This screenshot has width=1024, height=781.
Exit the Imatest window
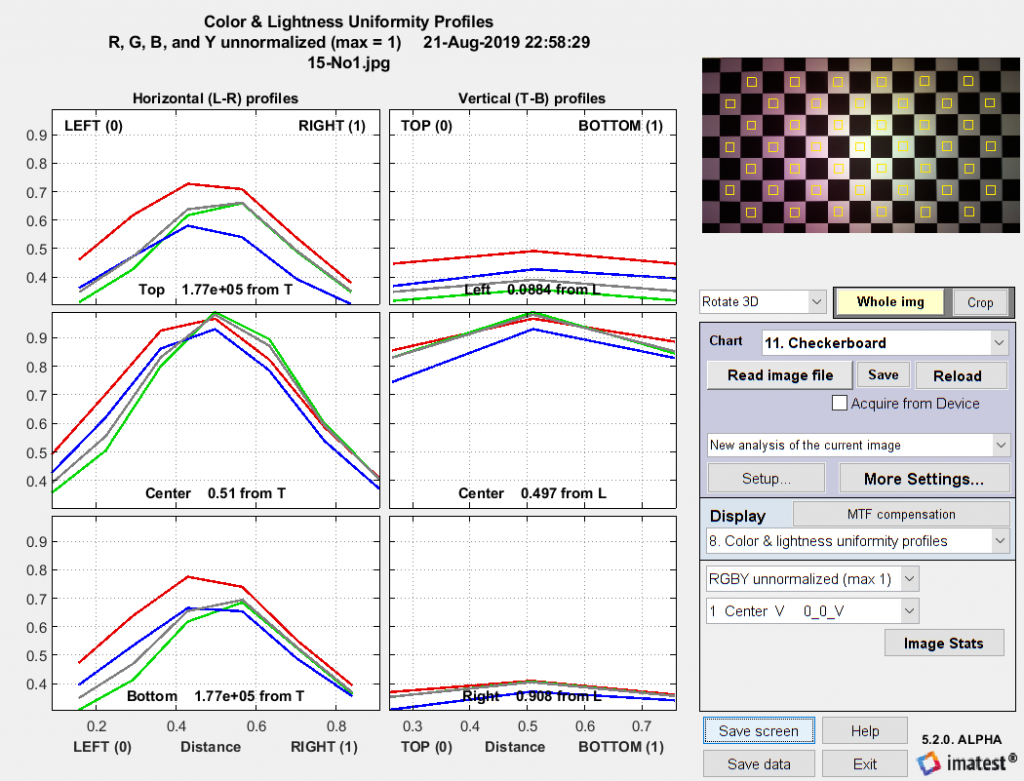(865, 763)
